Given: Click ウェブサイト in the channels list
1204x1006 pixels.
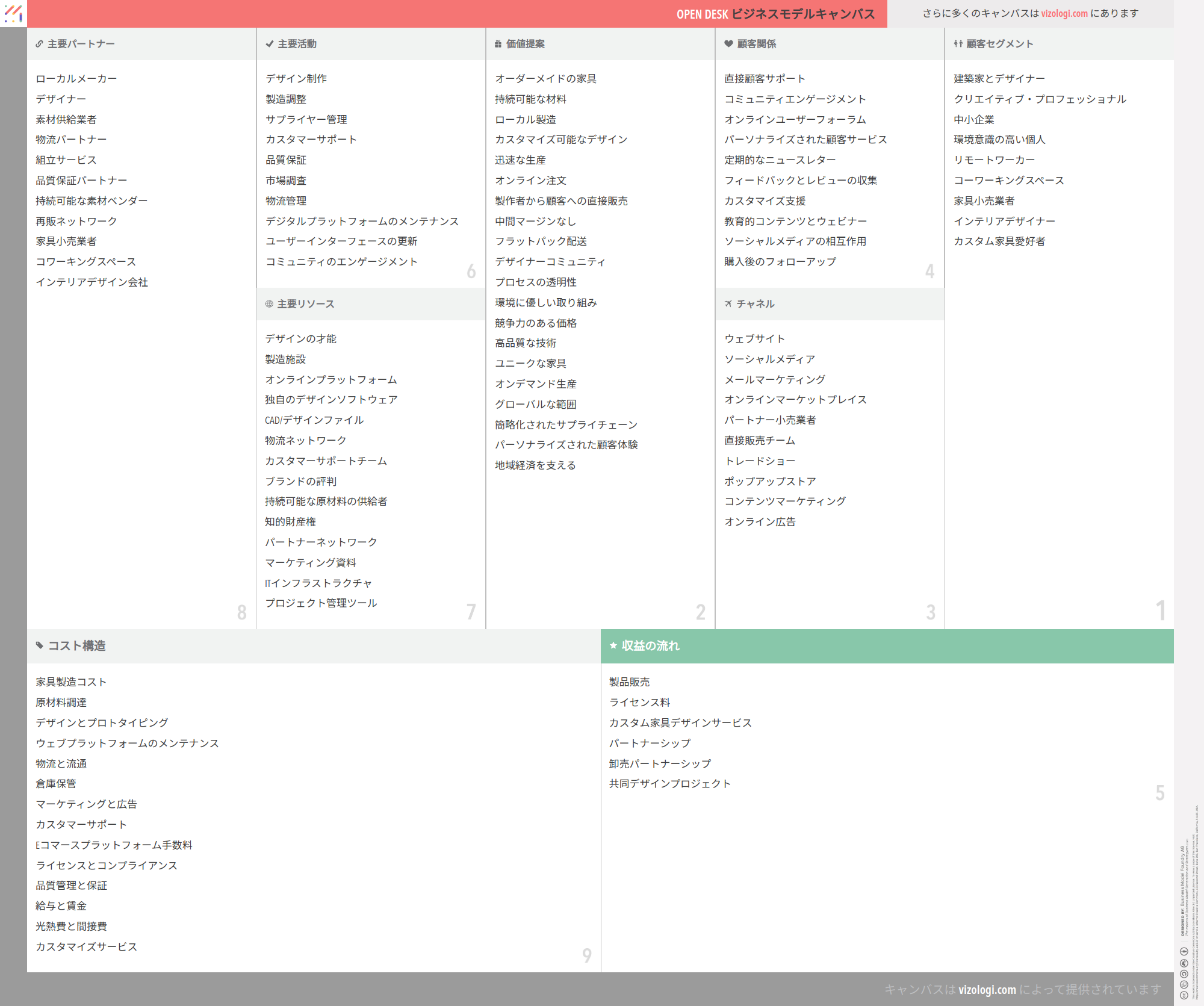Looking at the screenshot, I should [754, 339].
